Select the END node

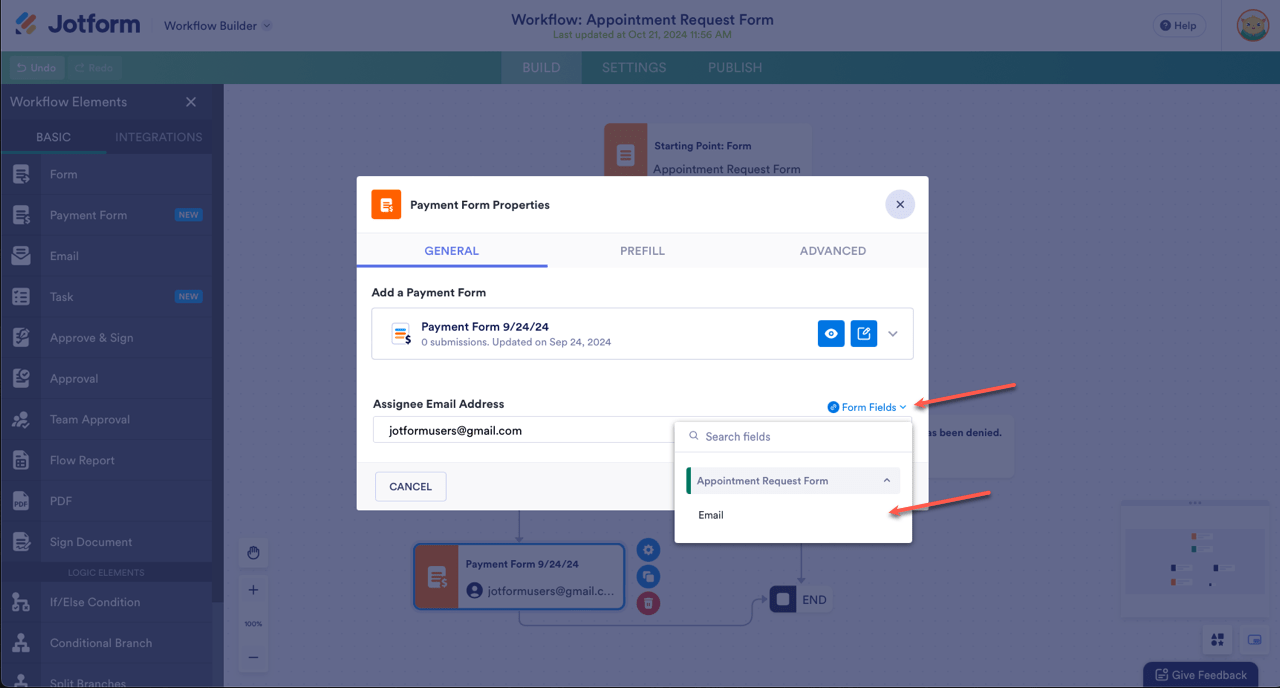(x=800, y=600)
